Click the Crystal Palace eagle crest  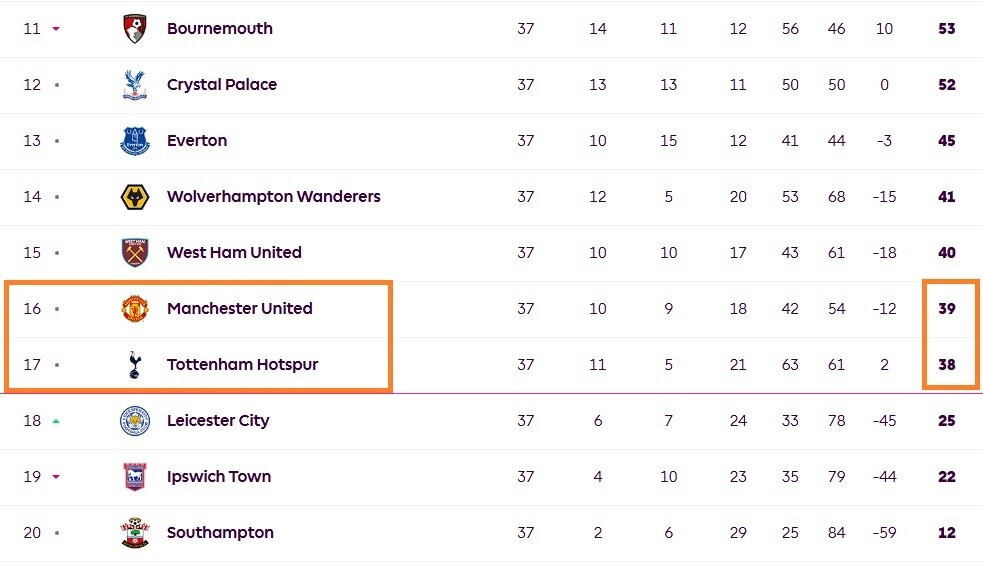(134, 85)
